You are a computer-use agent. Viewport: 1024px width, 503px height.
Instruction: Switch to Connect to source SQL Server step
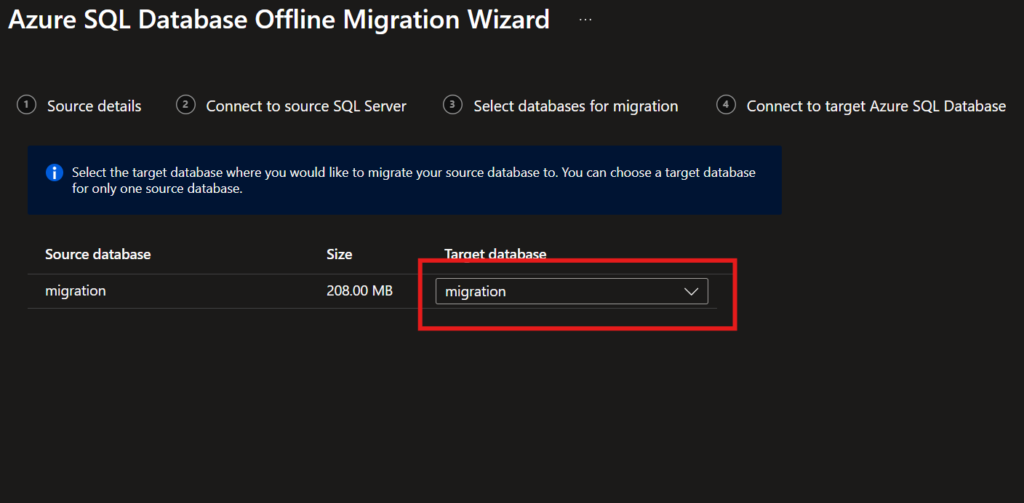click(306, 106)
